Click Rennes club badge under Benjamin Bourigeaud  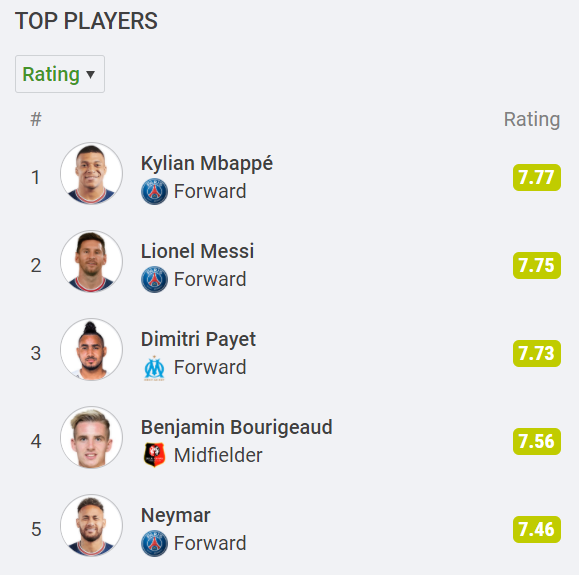[154, 455]
